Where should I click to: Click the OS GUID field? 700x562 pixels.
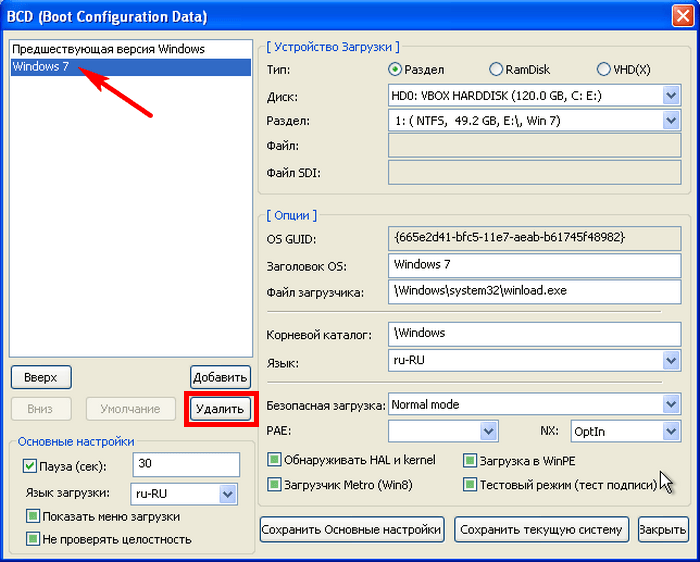pyautogui.click(x=534, y=238)
